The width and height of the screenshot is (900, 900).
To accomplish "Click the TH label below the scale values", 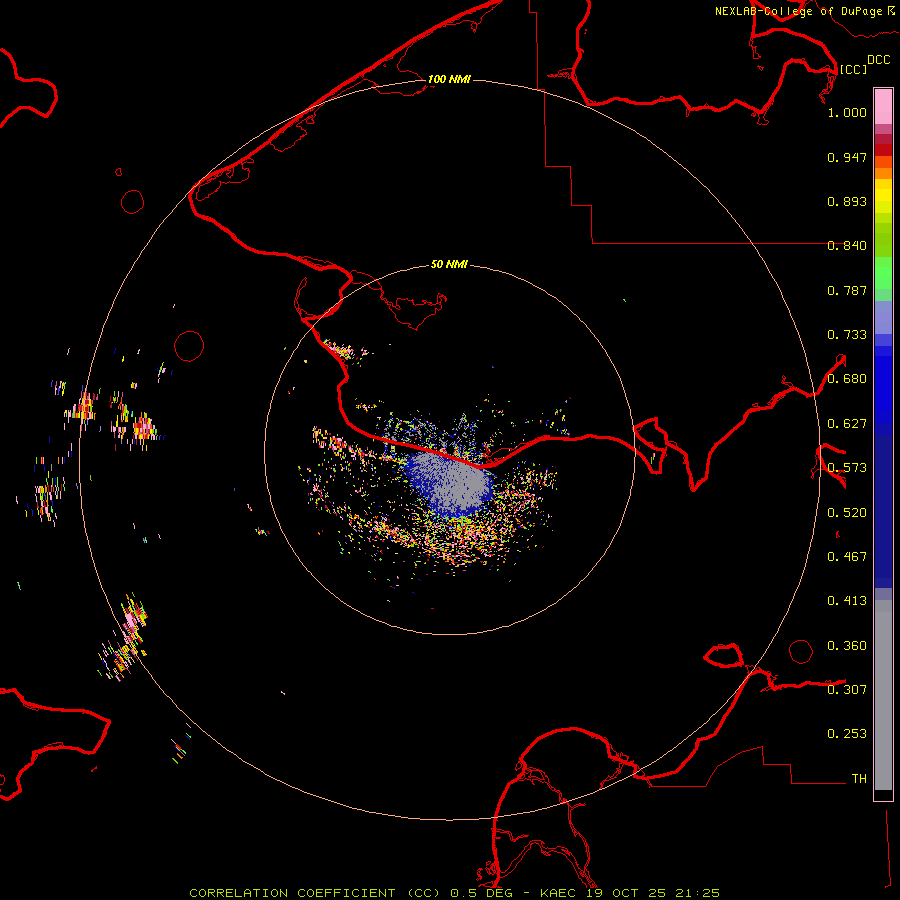I will click(x=858, y=778).
